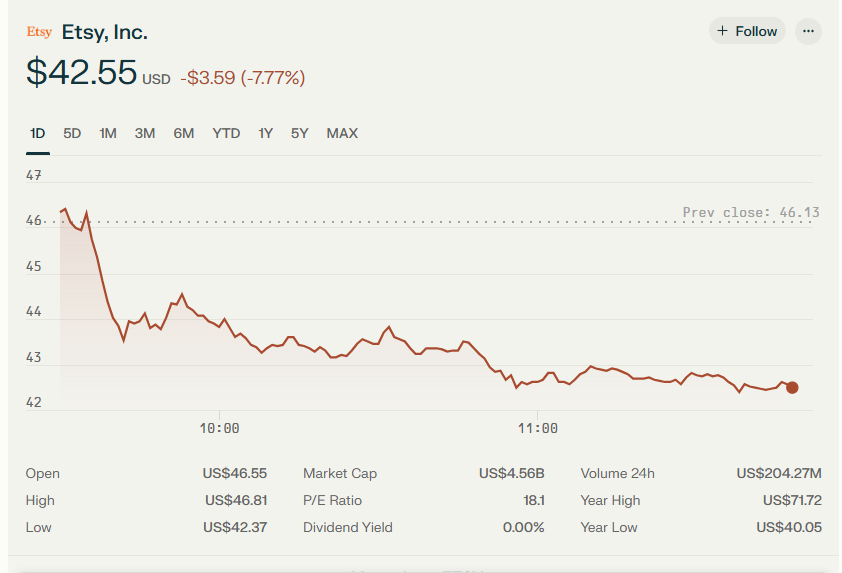Click the Volume 24h label
Screen dimensions: 842x573
[x=618, y=473]
